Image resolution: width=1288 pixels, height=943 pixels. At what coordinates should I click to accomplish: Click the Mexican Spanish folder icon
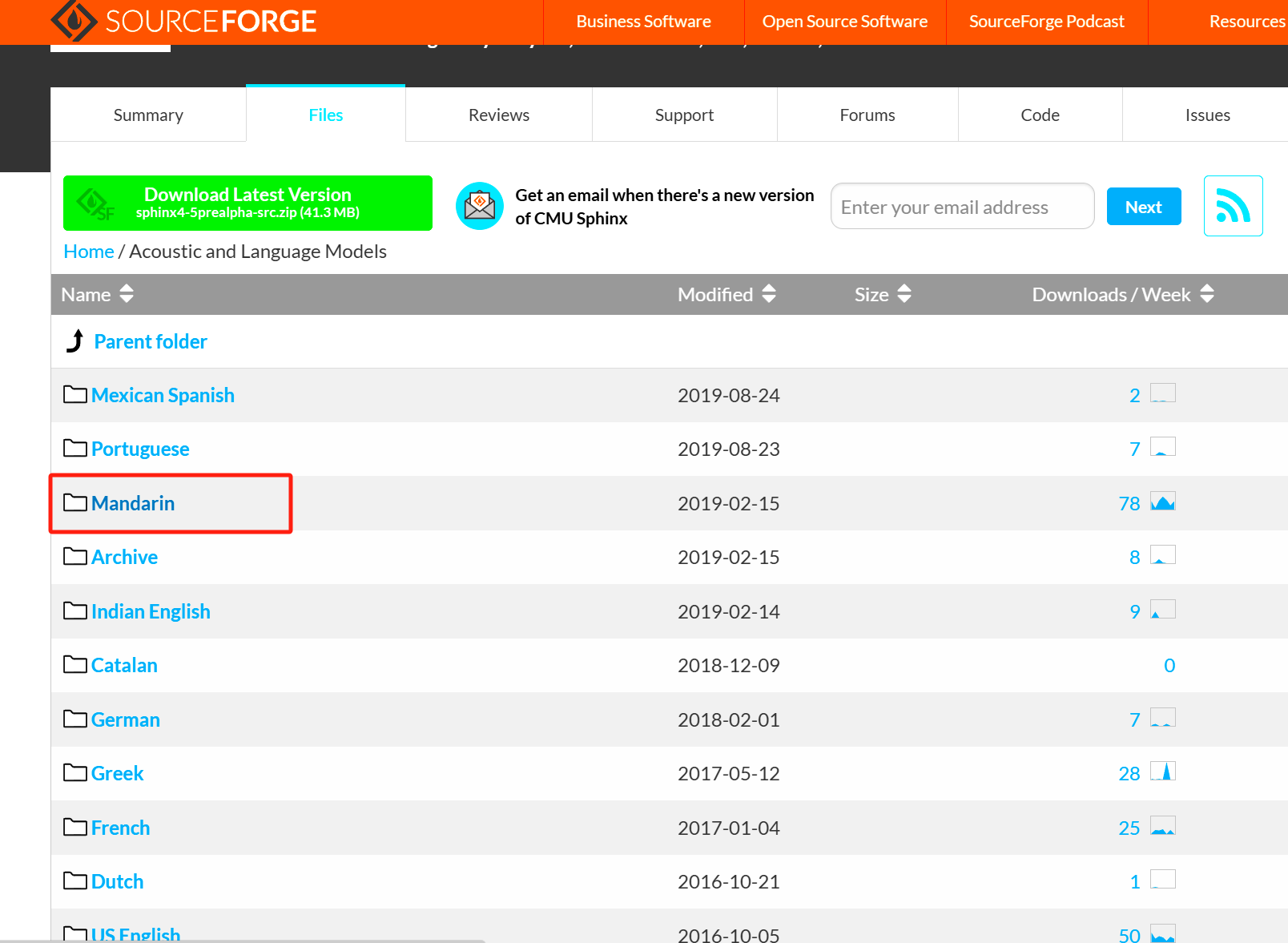[75, 394]
